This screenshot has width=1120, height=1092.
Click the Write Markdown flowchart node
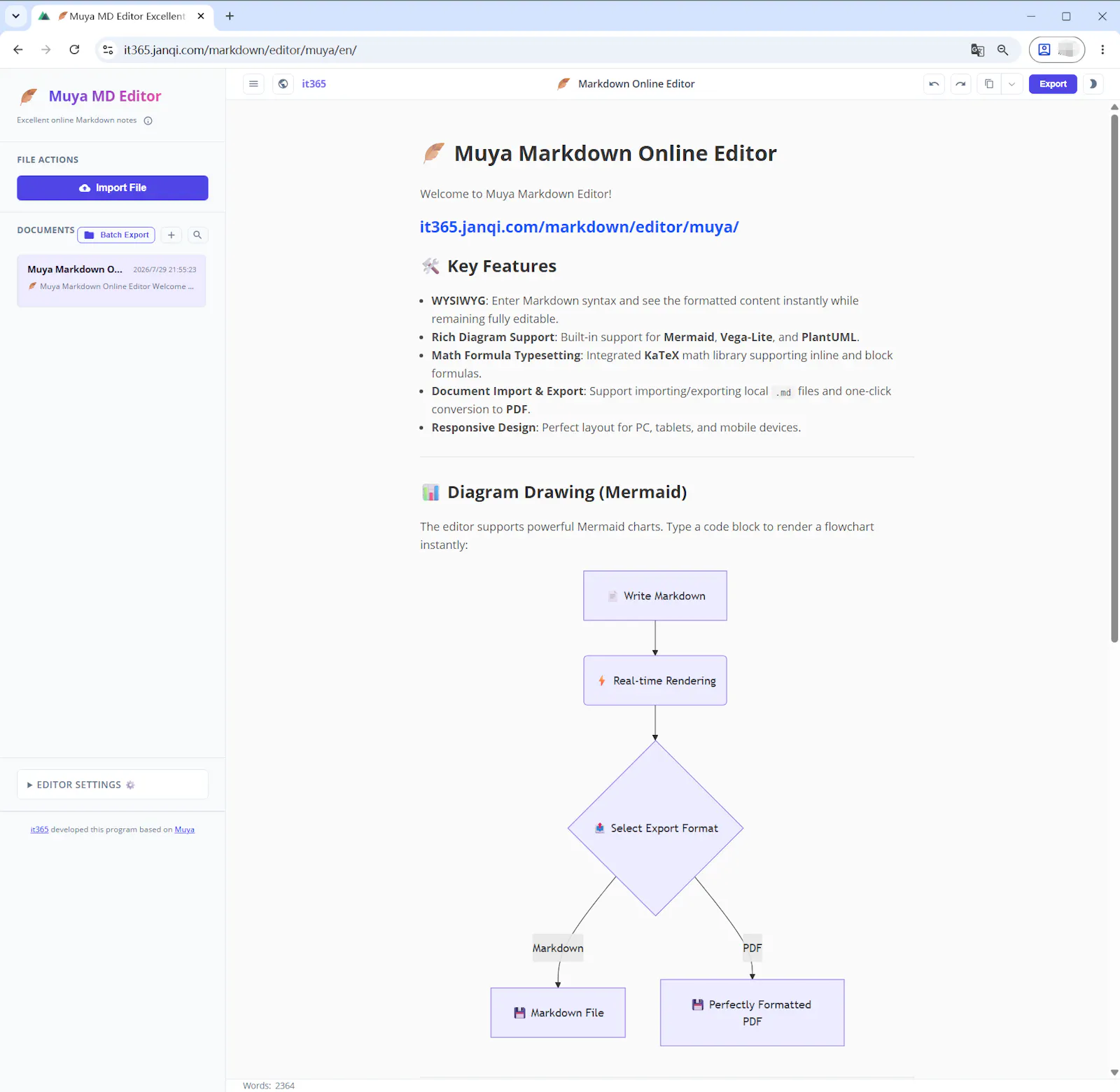[x=655, y=596]
